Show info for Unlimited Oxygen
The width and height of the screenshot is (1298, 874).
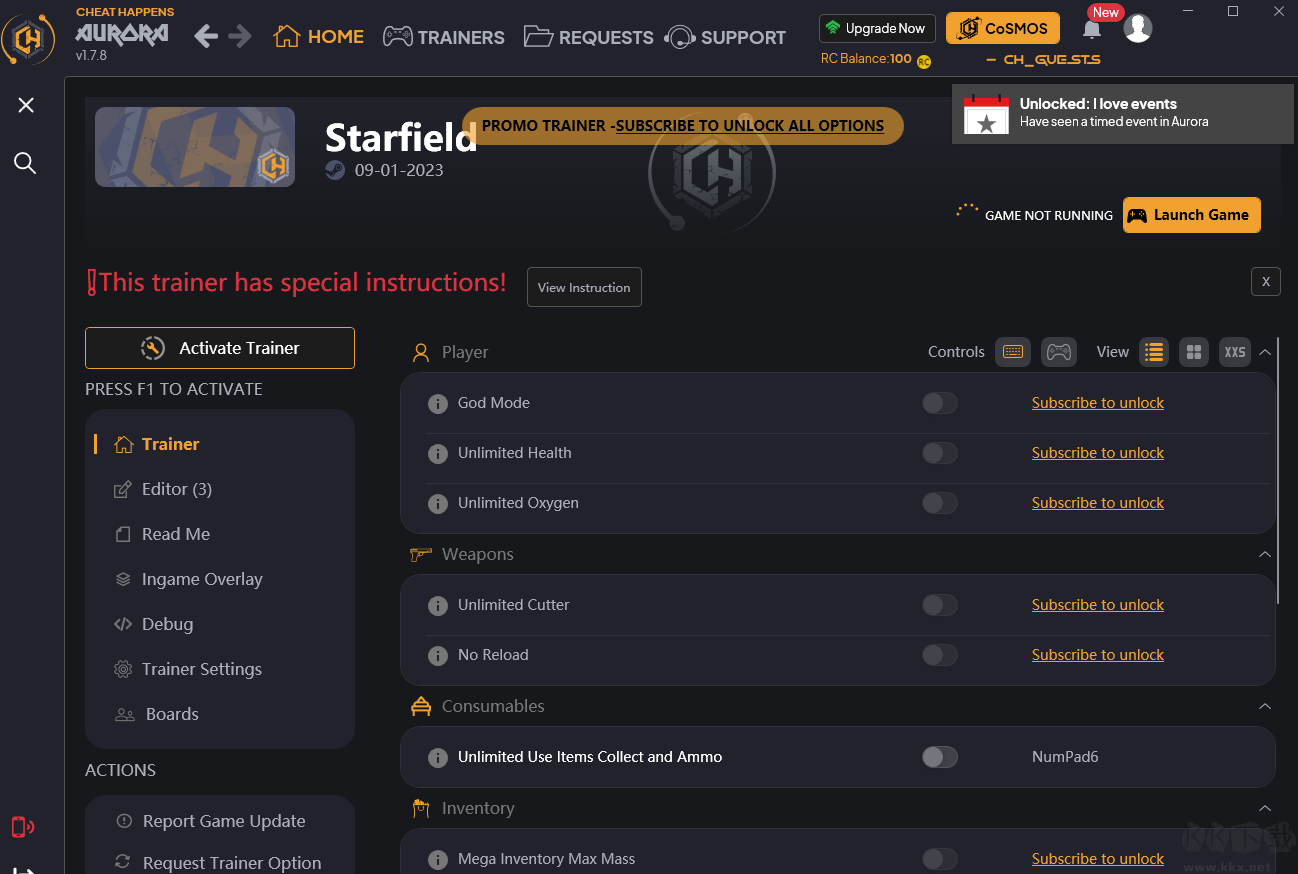tap(437, 504)
